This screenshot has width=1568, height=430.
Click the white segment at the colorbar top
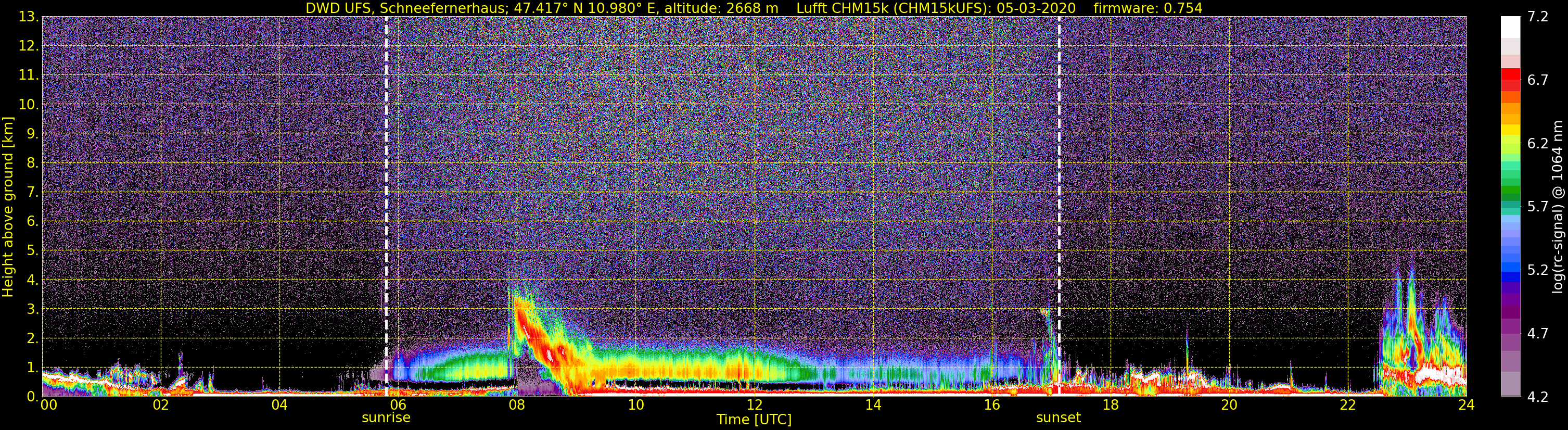pyautogui.click(x=1510, y=28)
